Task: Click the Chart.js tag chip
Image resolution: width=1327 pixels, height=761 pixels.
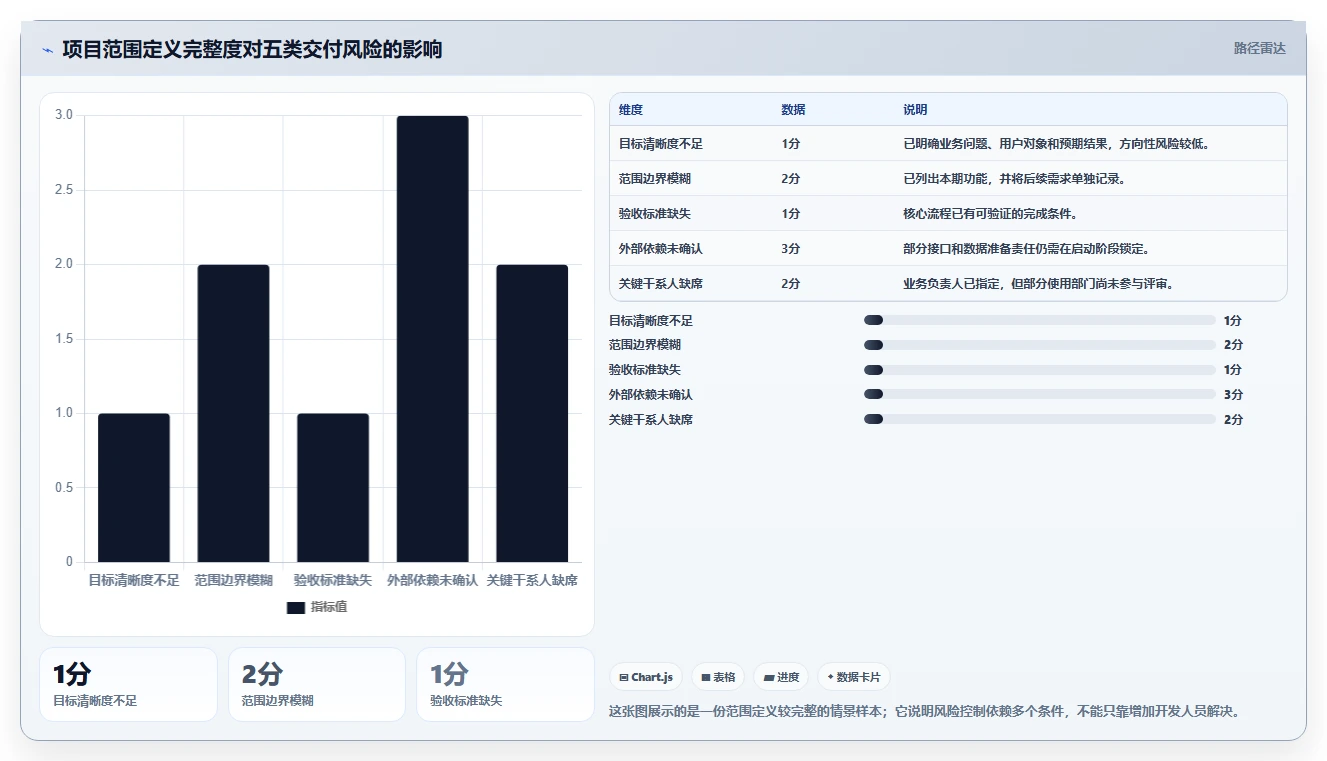Action: (x=646, y=677)
